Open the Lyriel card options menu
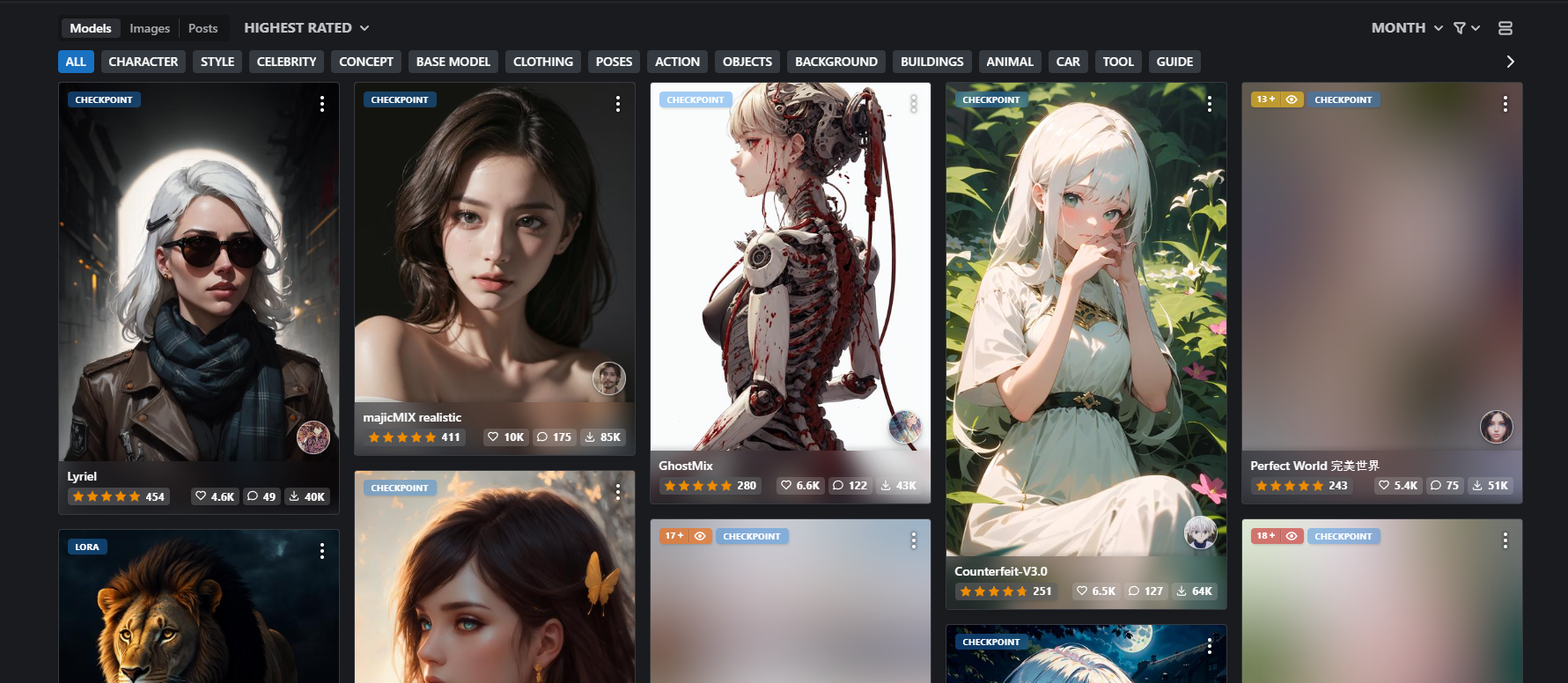The image size is (1568, 683). tap(322, 104)
